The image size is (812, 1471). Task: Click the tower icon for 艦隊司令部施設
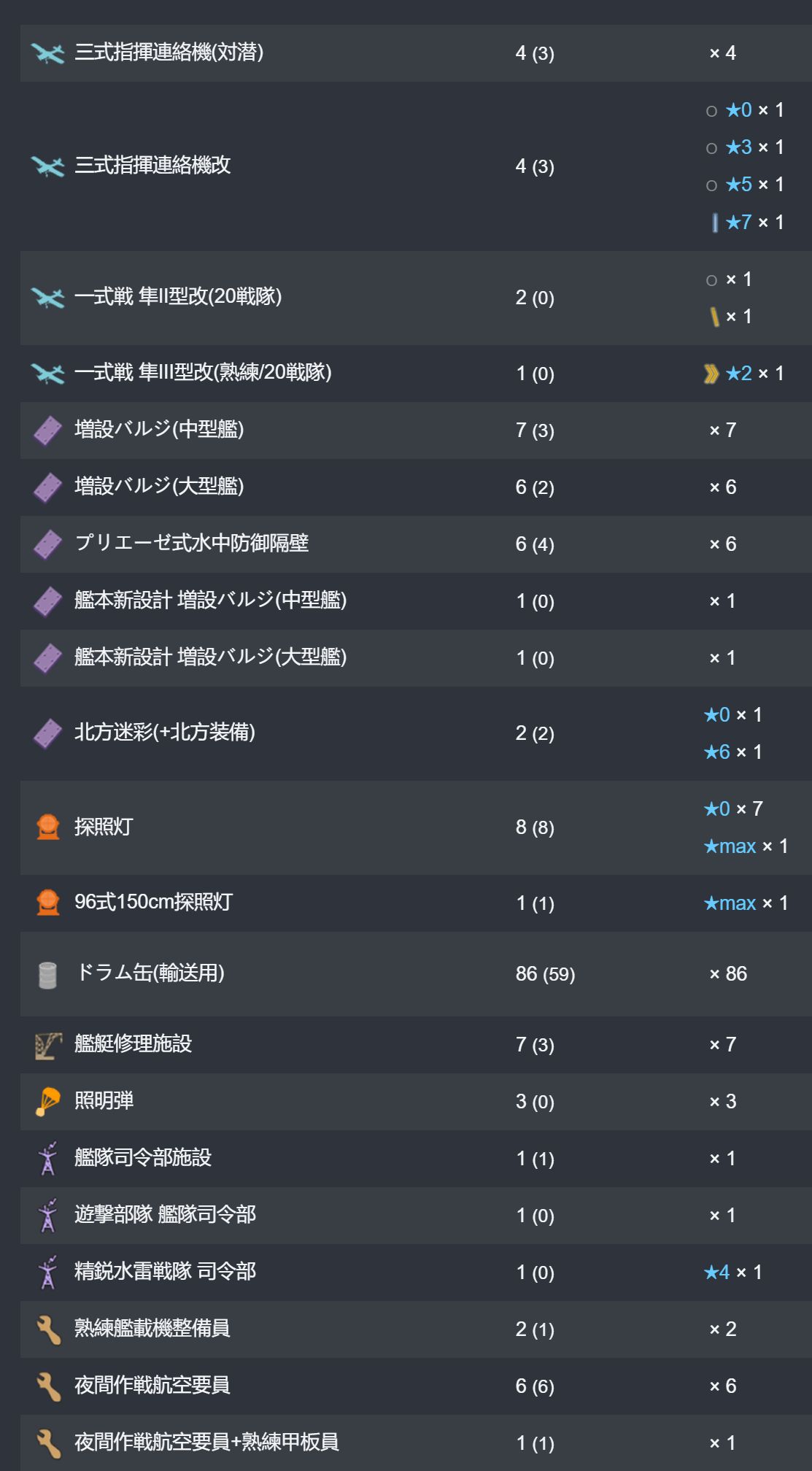coord(48,1159)
